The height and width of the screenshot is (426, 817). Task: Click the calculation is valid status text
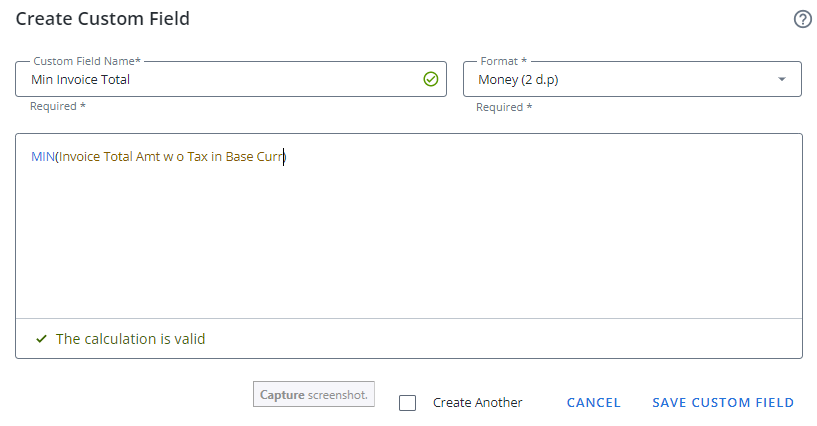[x=130, y=339]
